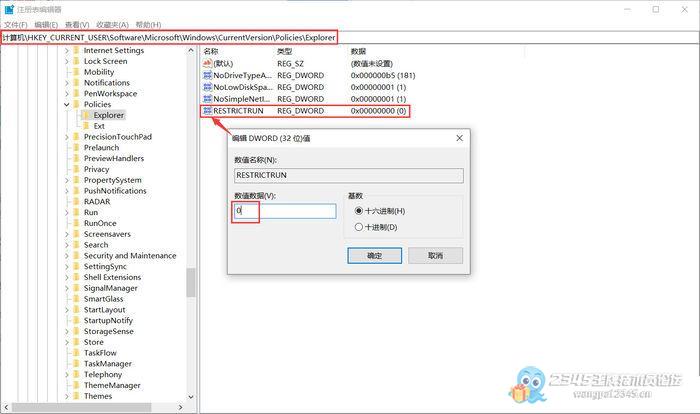Click the DWORD icon next to NoDriveTypeA...

[x=207, y=75]
